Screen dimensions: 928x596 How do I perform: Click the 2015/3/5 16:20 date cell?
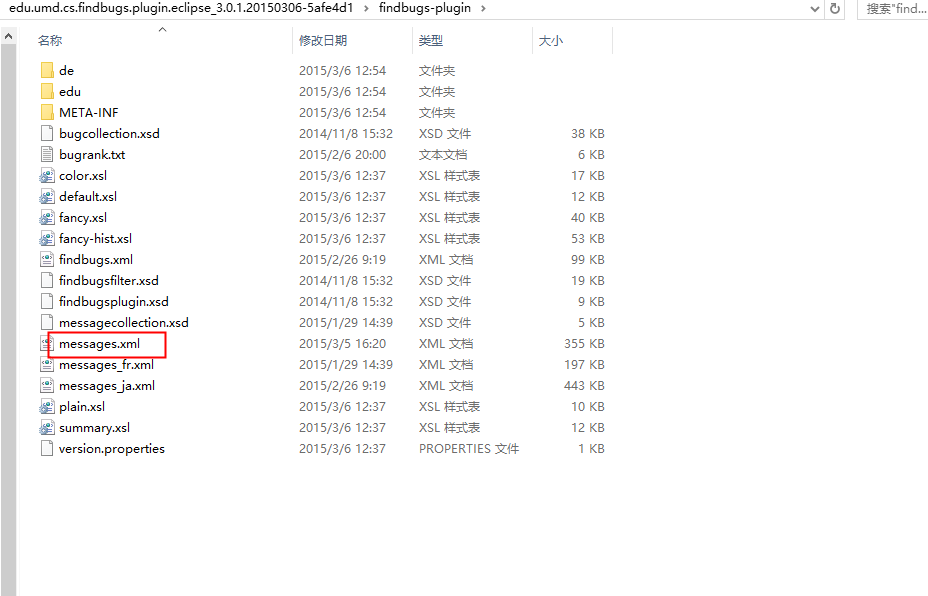point(342,344)
